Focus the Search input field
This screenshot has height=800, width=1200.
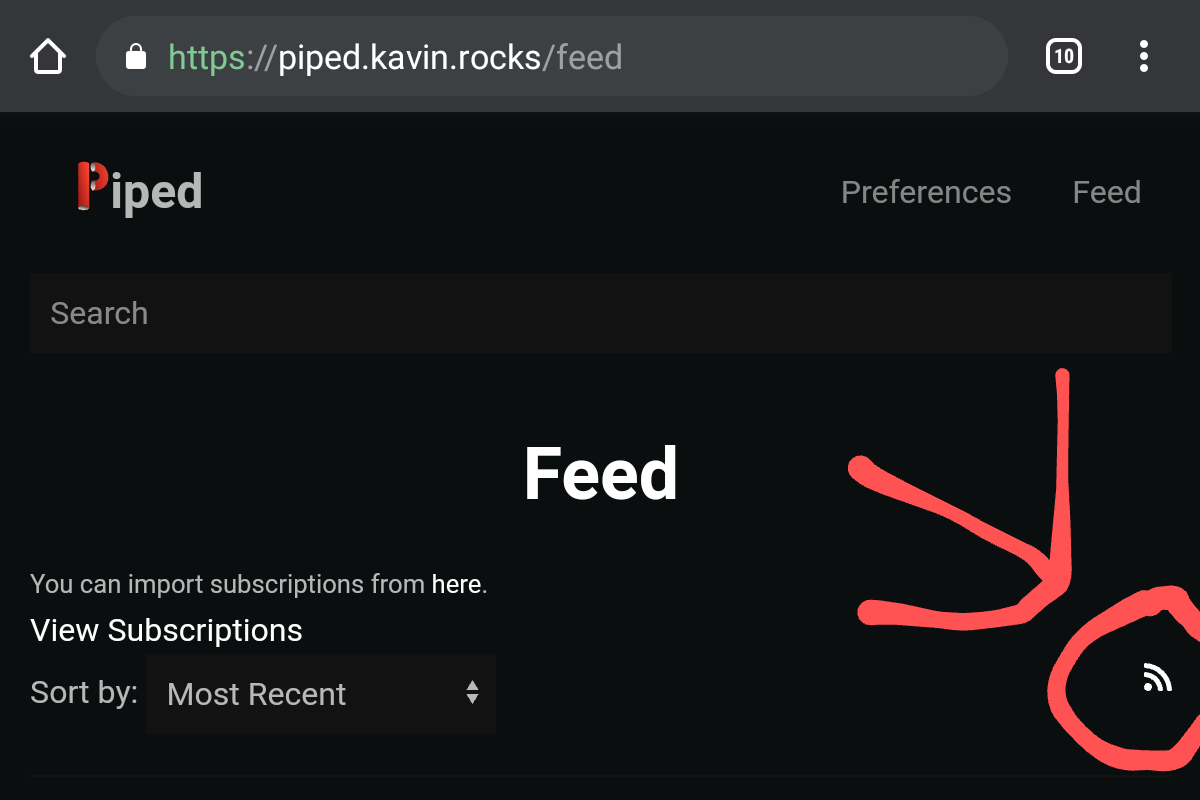point(600,313)
